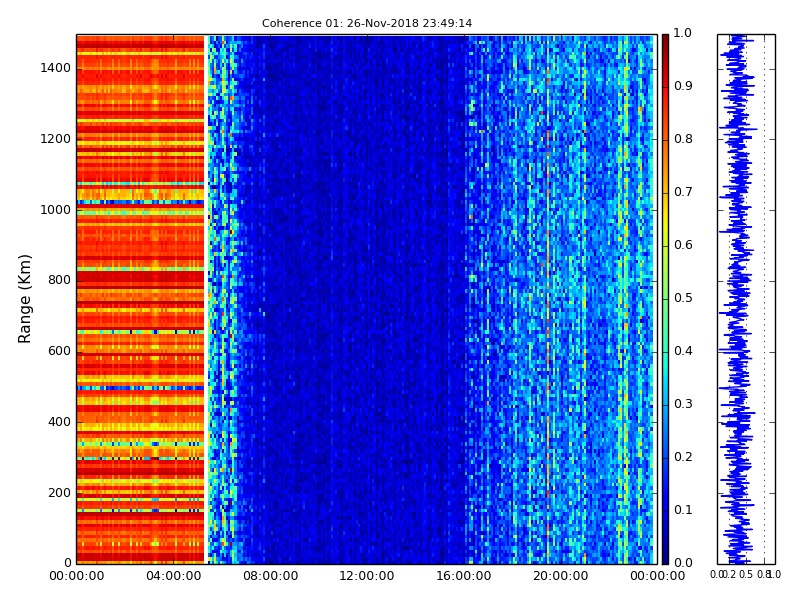Viewport: 800px width, 600px height.
Task: Click the '16:00:00' time axis label
Action: point(464,576)
